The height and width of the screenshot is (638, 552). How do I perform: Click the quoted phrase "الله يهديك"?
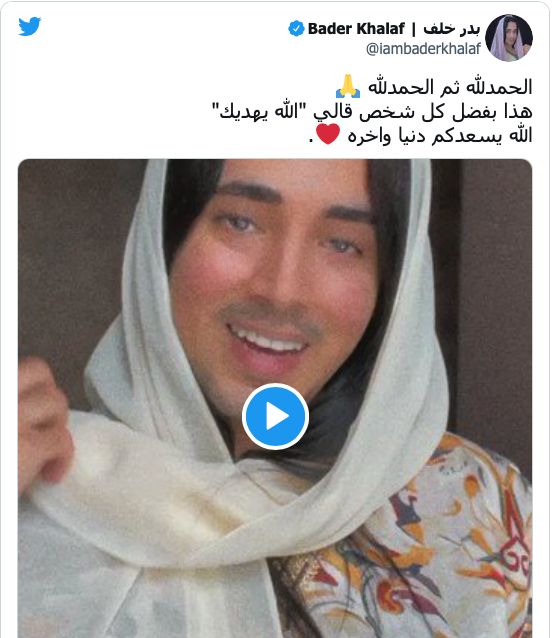(x=260, y=111)
